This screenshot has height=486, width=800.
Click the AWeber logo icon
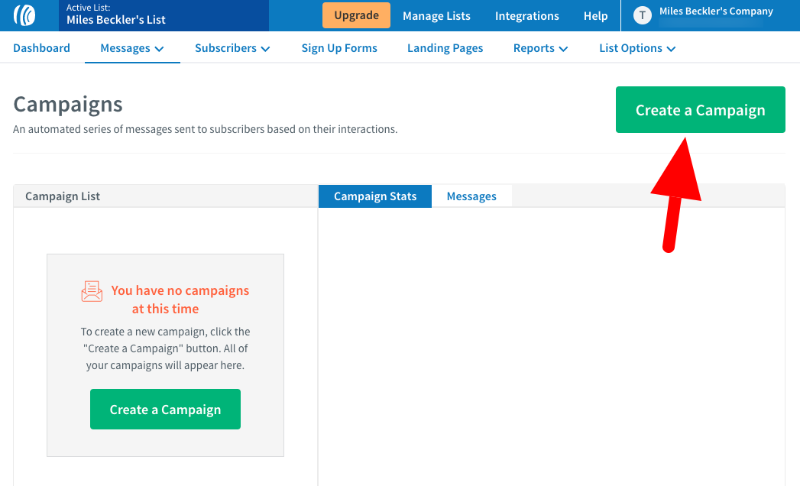(x=24, y=15)
